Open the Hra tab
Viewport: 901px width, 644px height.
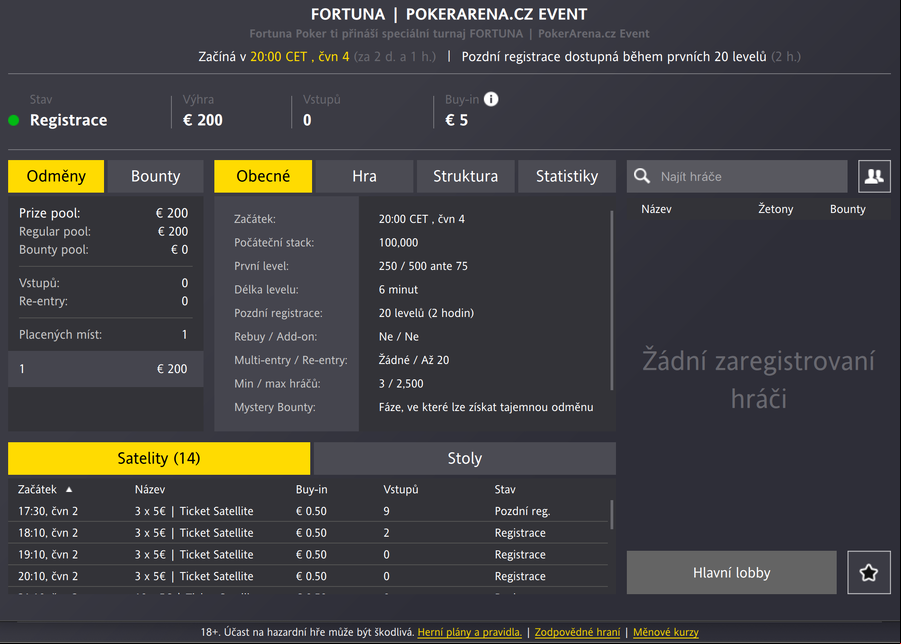[364, 176]
